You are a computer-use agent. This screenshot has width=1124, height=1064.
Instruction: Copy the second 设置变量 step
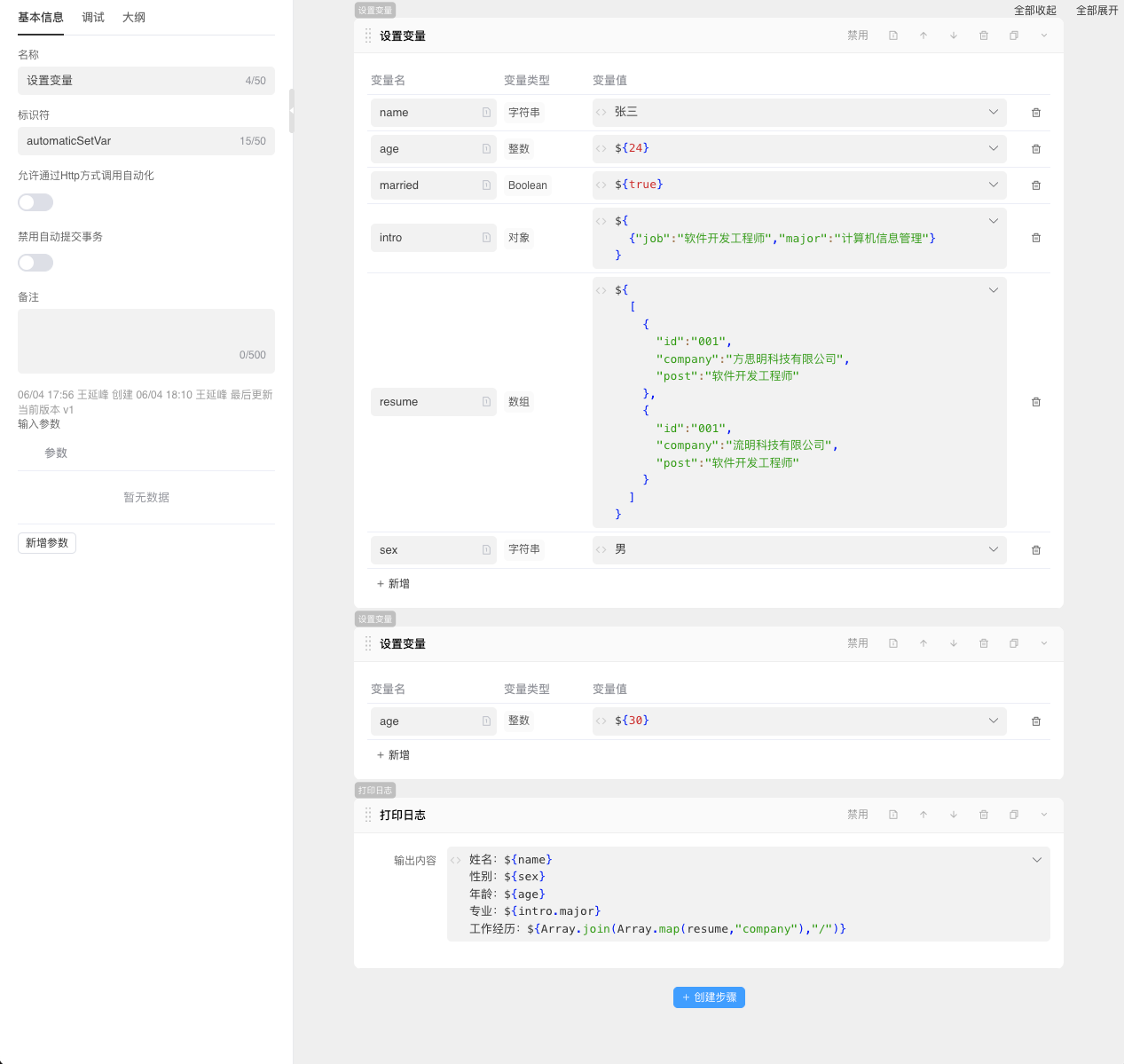pyautogui.click(x=1014, y=643)
